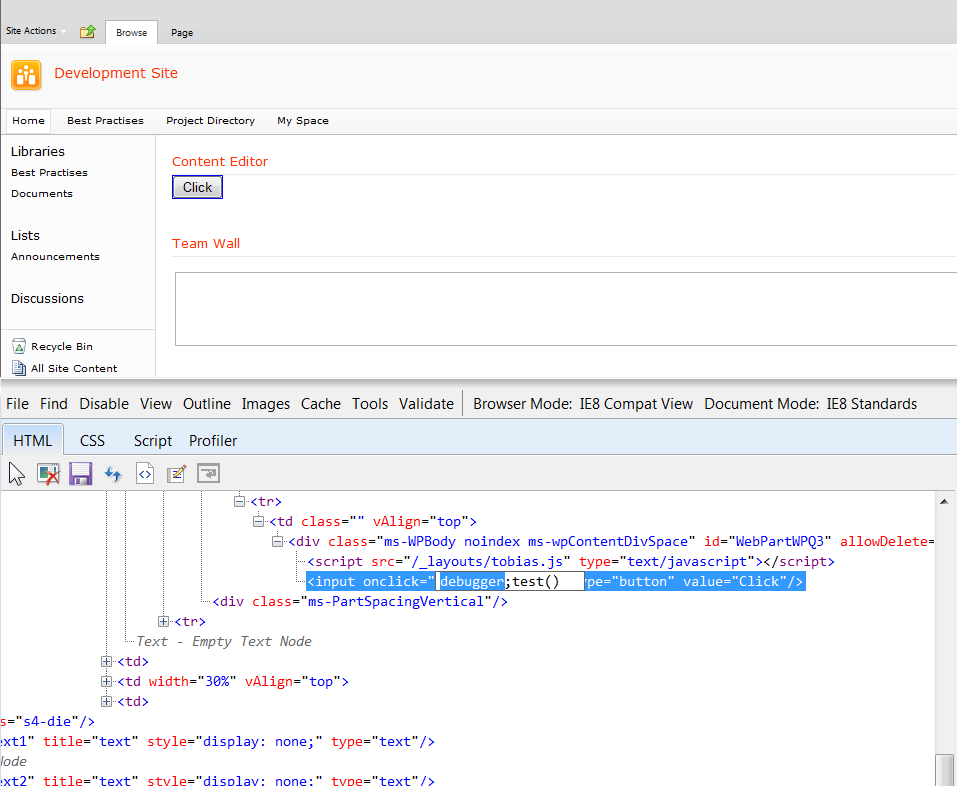Open the View menu

tap(156, 403)
